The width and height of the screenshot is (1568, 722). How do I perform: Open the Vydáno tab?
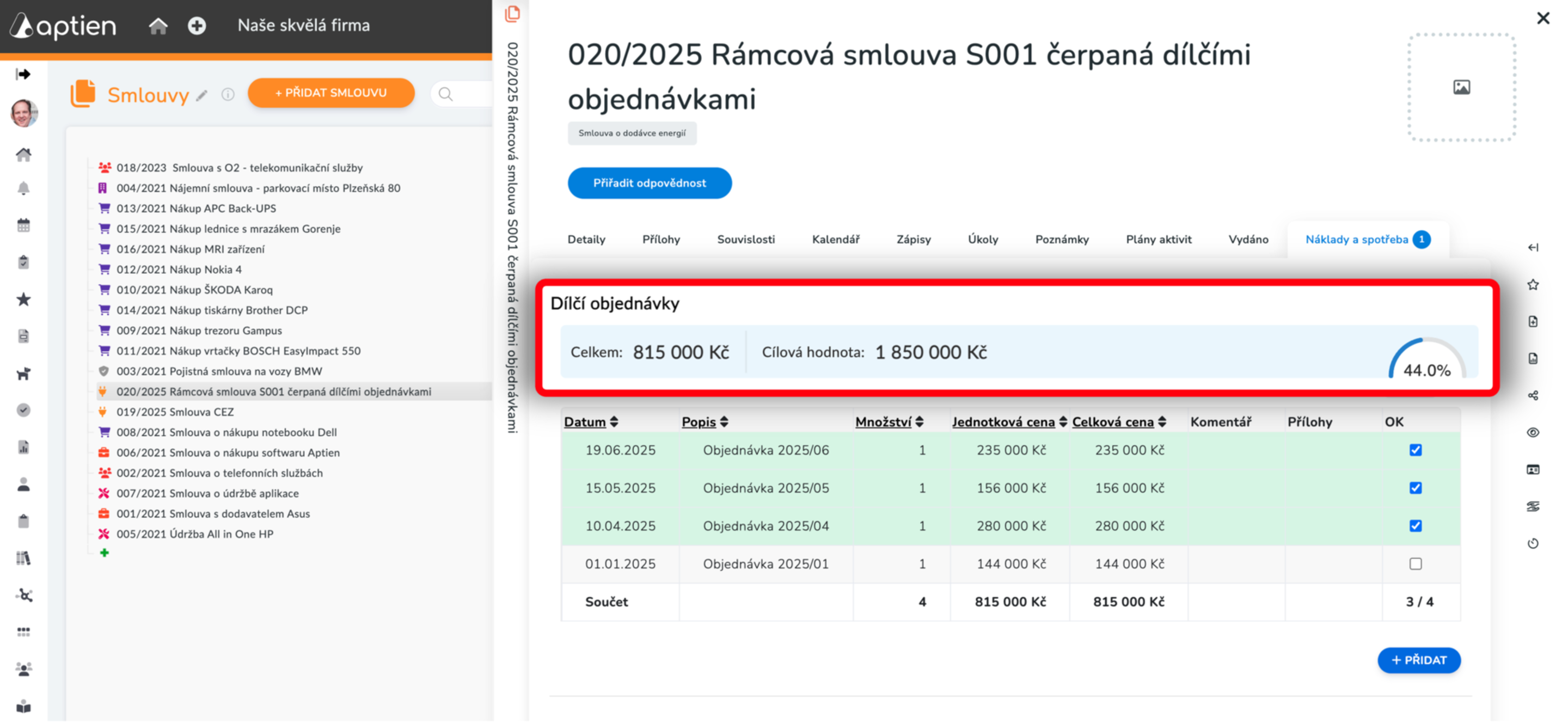click(1248, 239)
